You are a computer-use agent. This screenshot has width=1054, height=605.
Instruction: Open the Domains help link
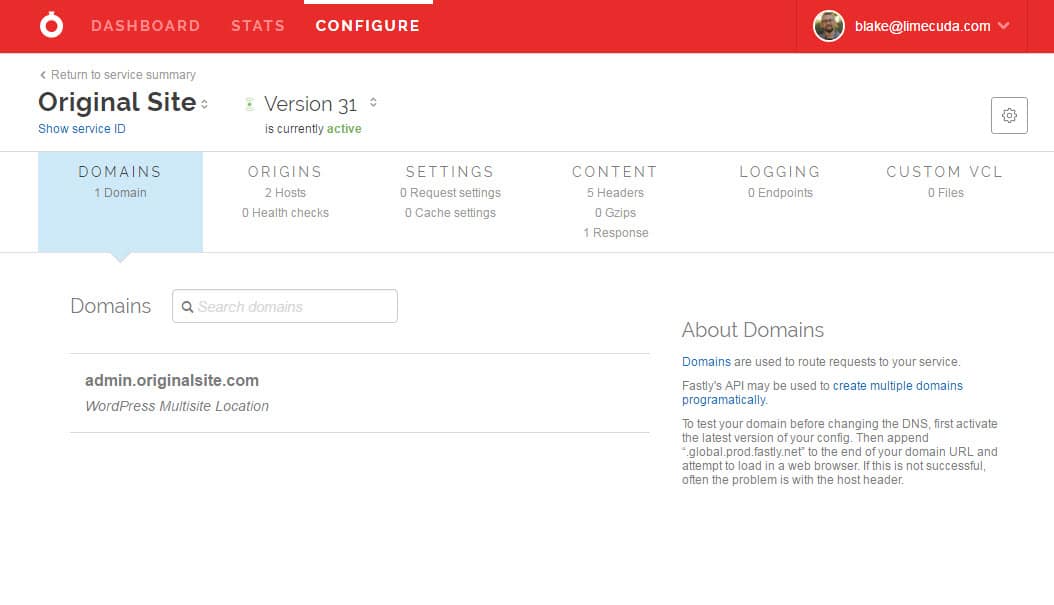706,362
